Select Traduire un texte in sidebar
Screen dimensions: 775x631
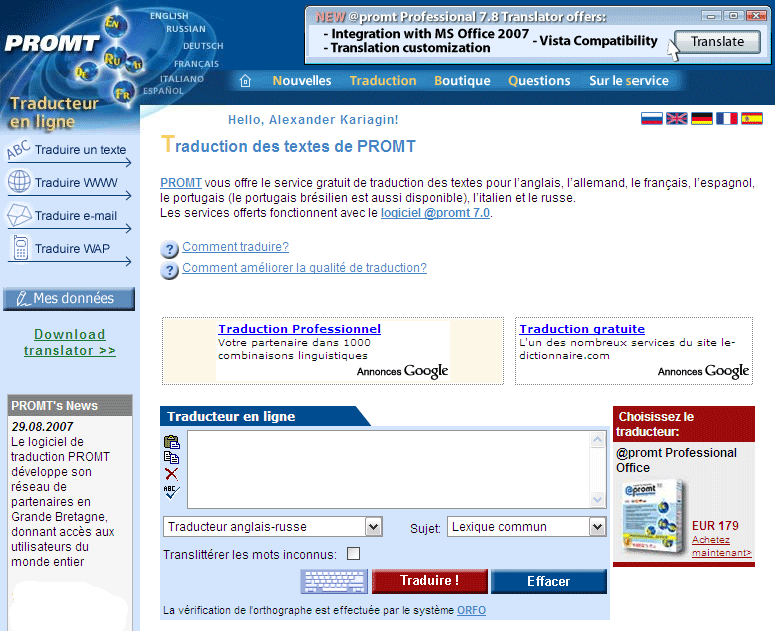(x=81, y=150)
